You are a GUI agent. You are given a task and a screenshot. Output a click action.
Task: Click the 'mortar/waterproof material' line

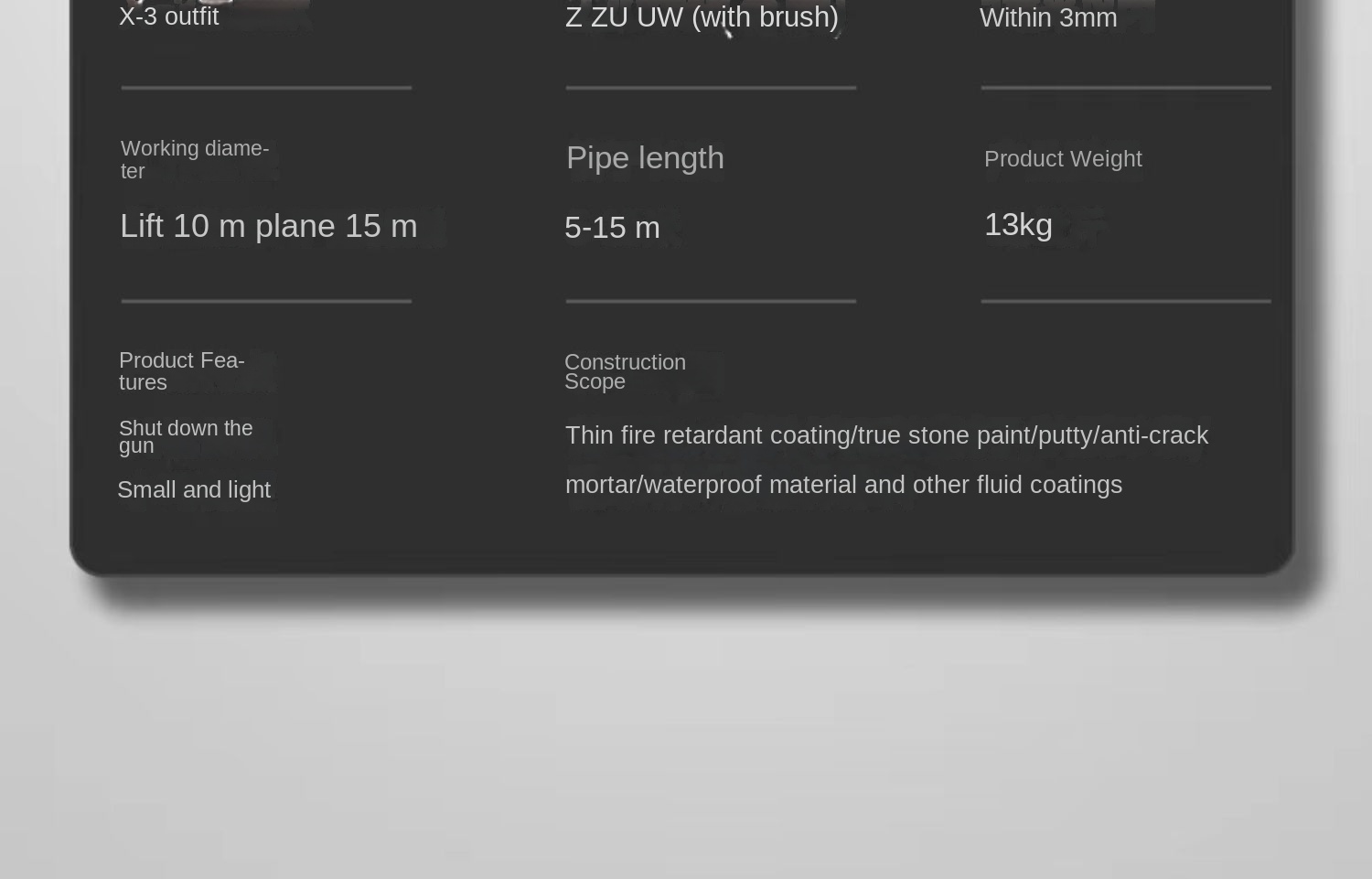843,485
